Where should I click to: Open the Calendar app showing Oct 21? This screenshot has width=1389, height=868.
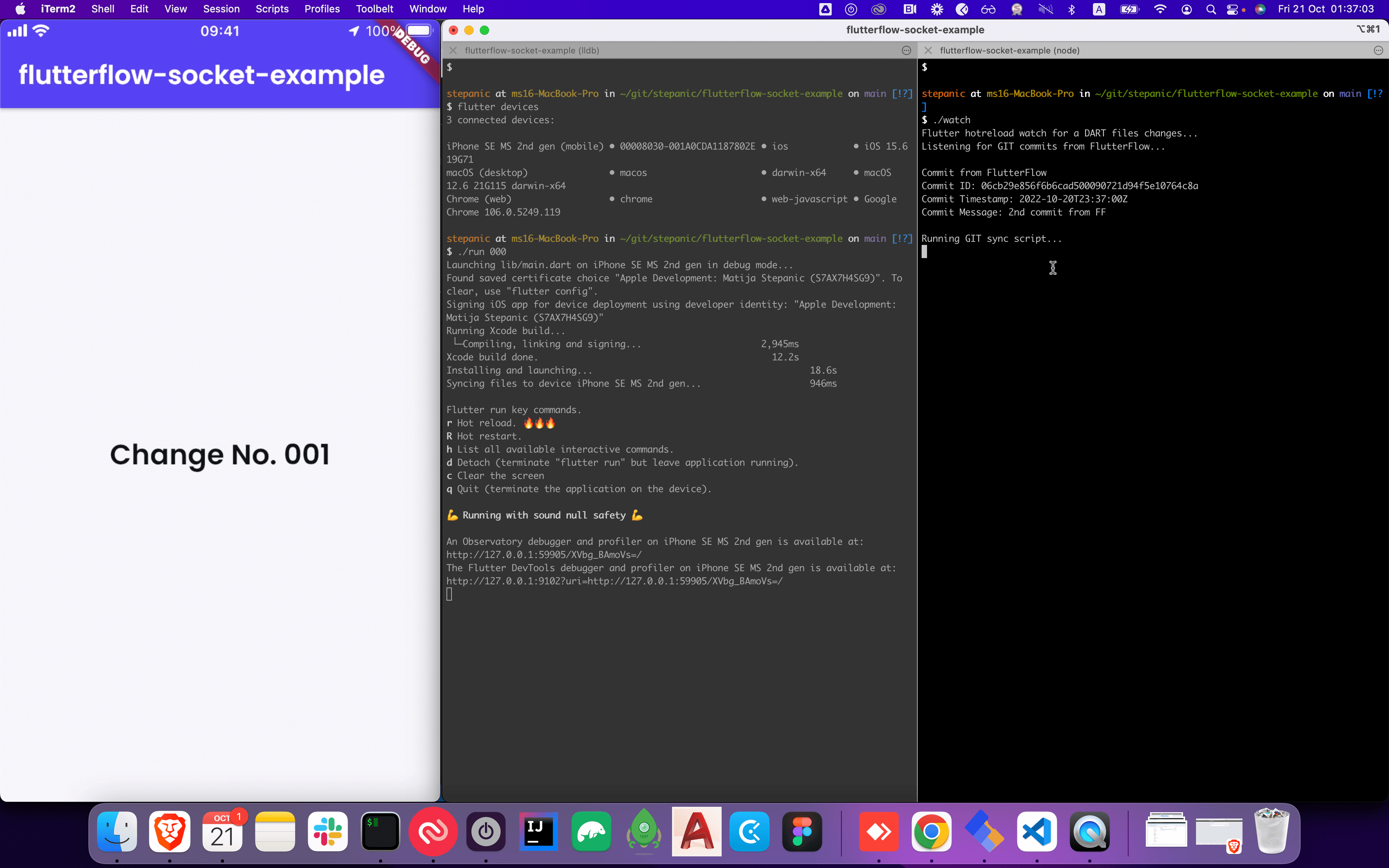pos(223,832)
